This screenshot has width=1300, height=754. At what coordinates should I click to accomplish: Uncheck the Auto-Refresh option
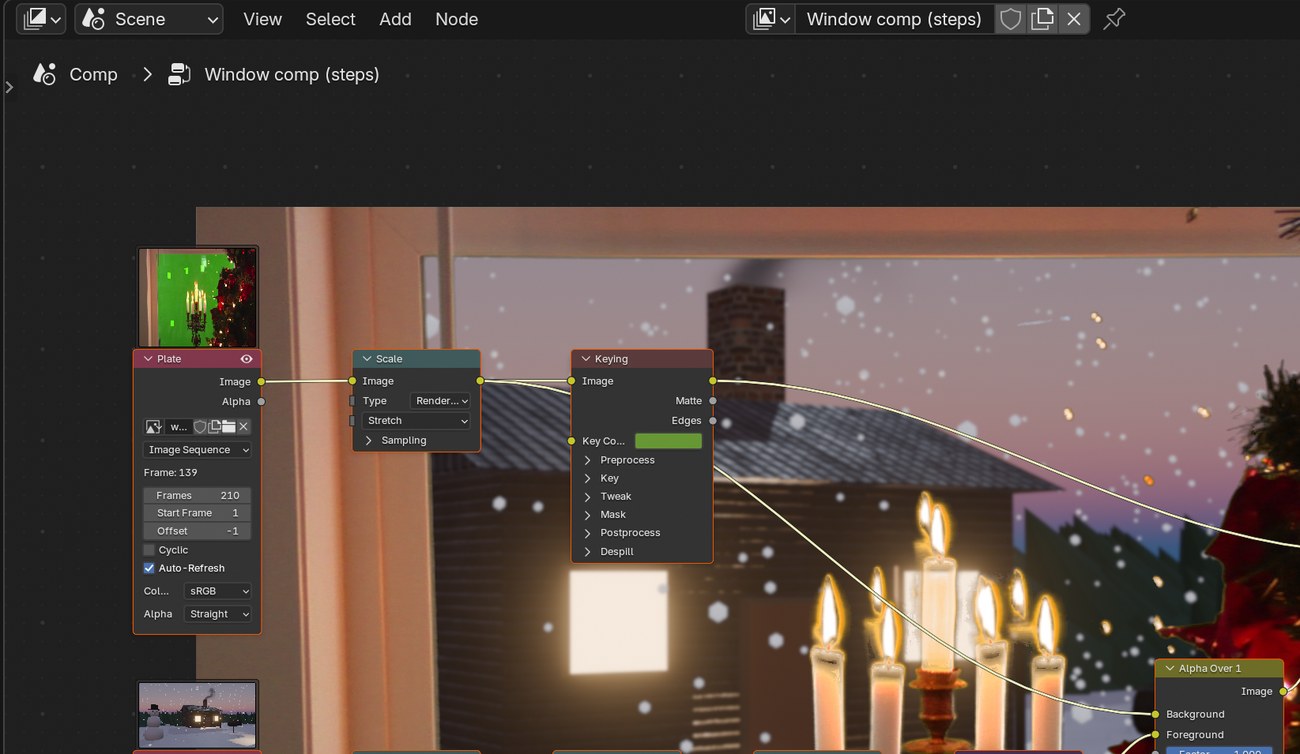point(149,568)
